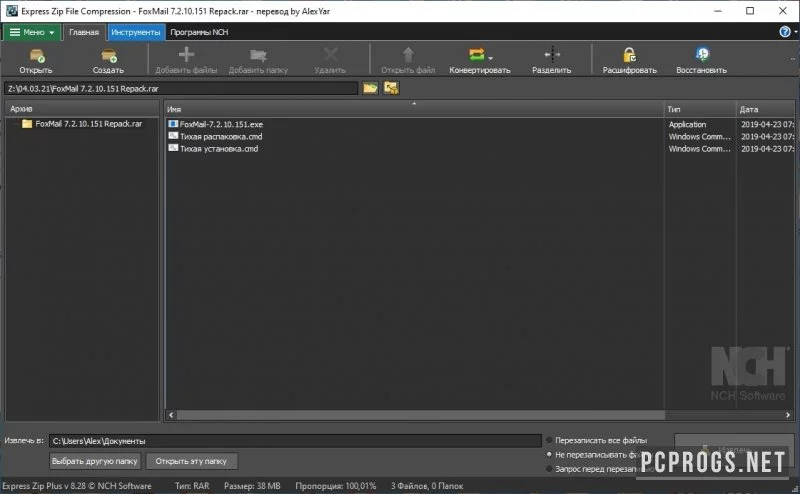The image size is (800, 494).
Task: Switch to the Программы NCH tab
Action: [199, 32]
